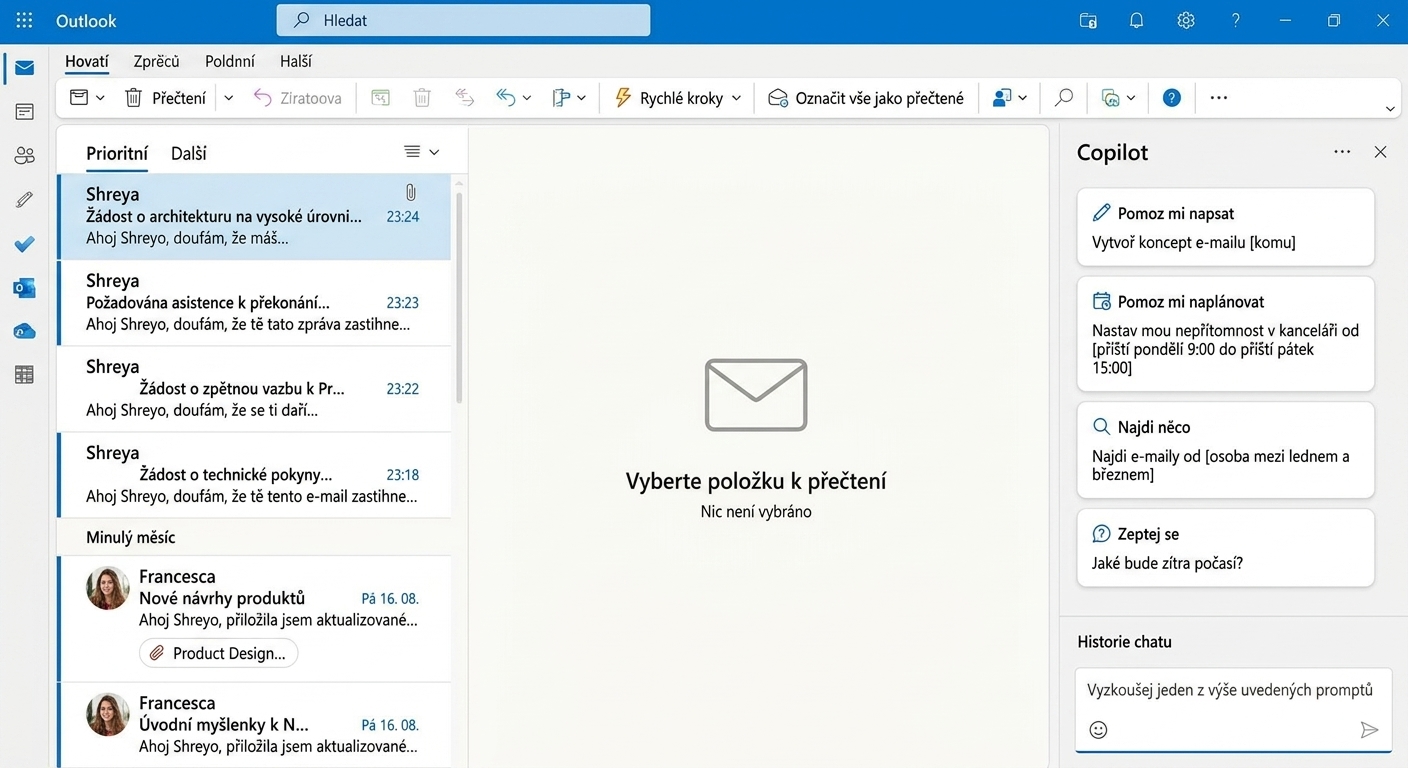Open the message list filter dropdown
The height and width of the screenshot is (768, 1408).
pos(421,152)
